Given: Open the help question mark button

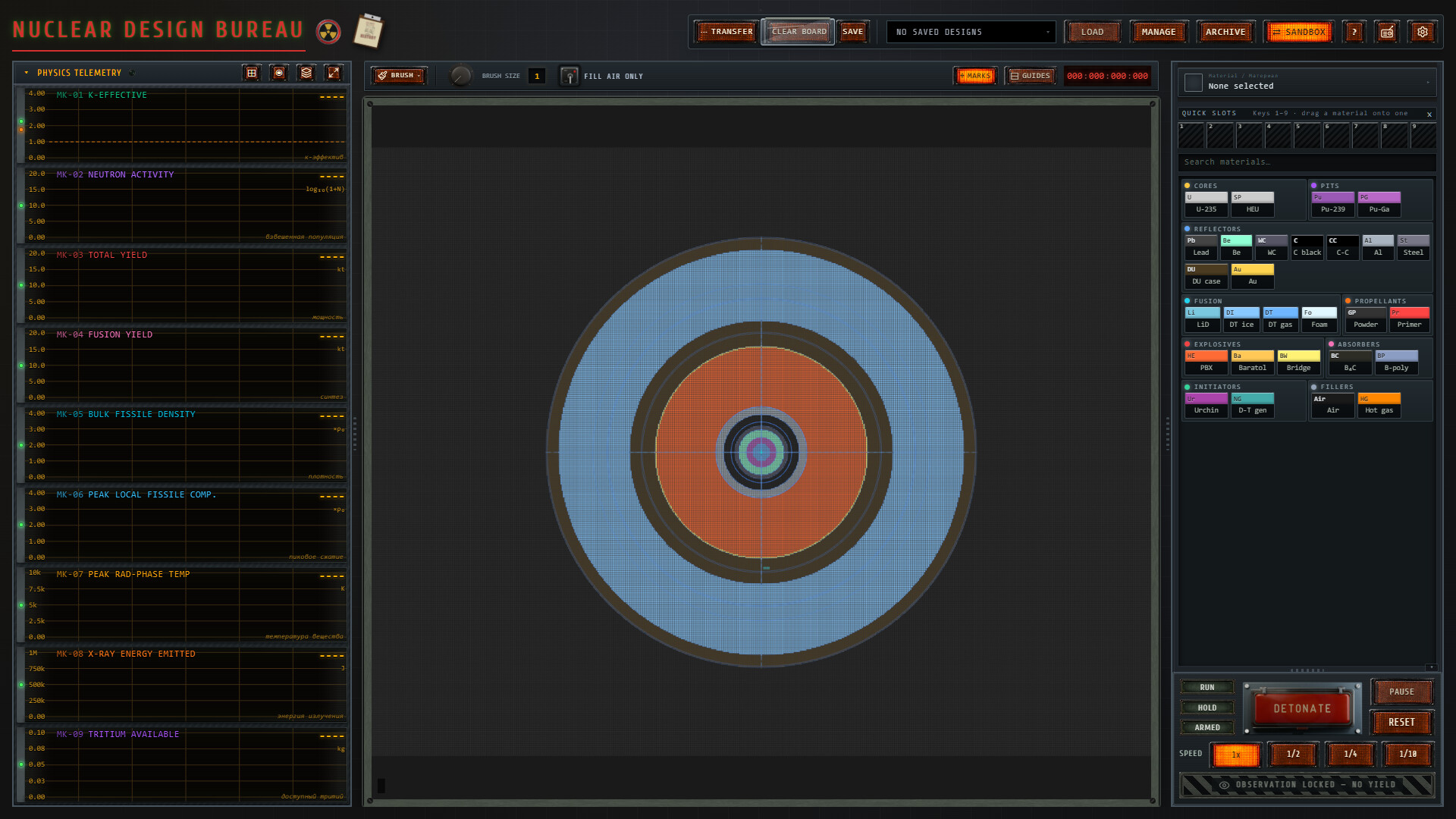Looking at the screenshot, I should pos(1354,32).
